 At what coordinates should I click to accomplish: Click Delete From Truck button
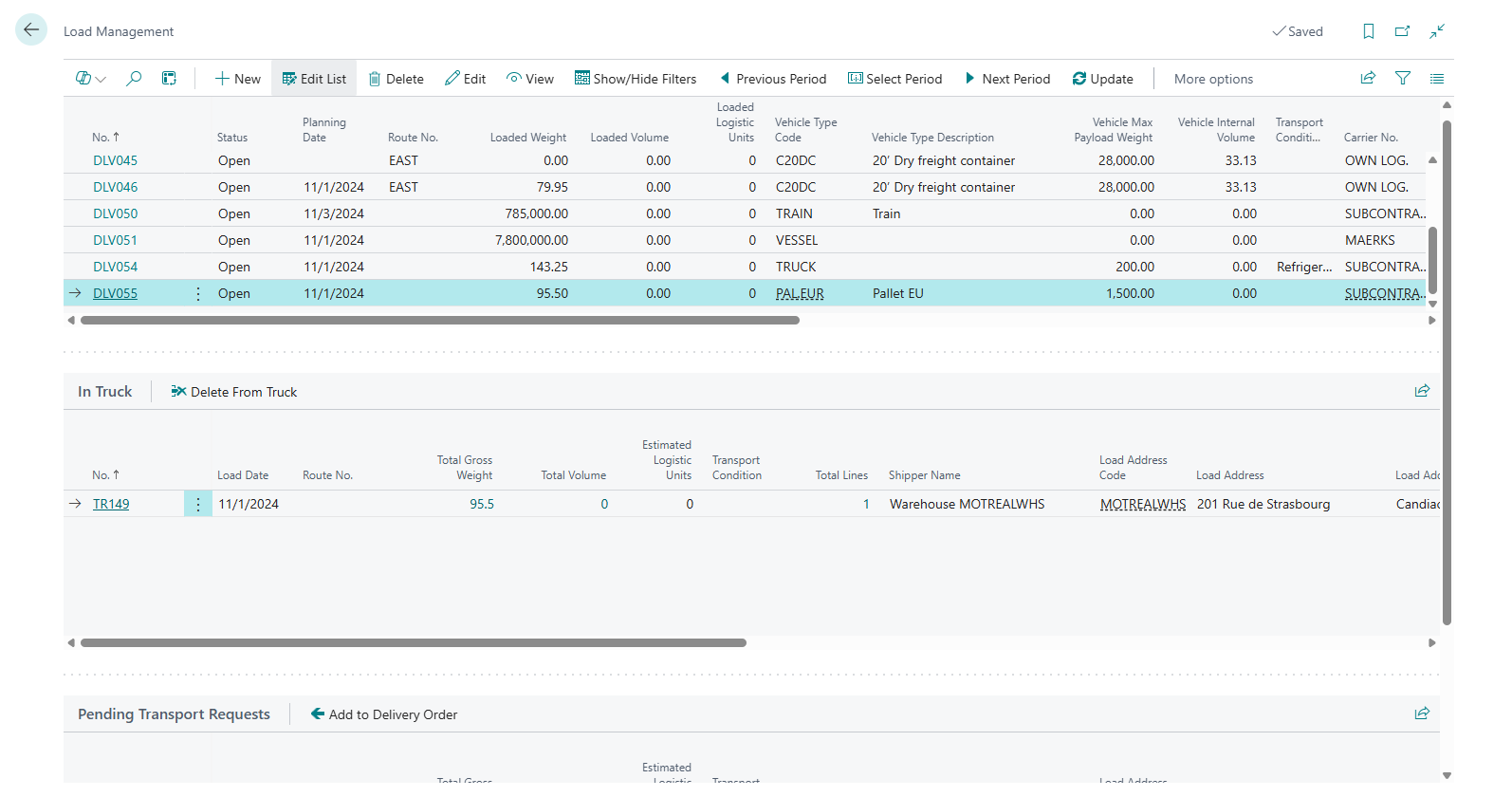tap(234, 392)
